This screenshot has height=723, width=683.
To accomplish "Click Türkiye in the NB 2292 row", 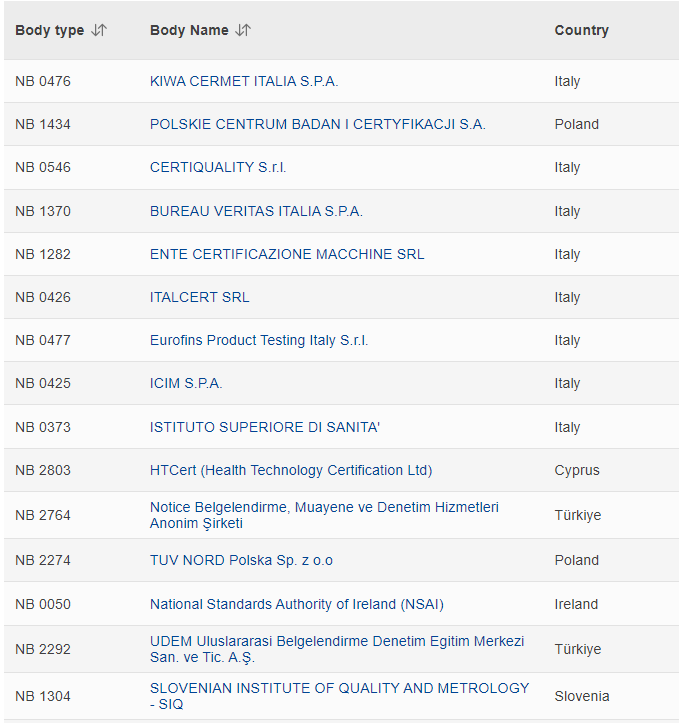I will tap(578, 649).
